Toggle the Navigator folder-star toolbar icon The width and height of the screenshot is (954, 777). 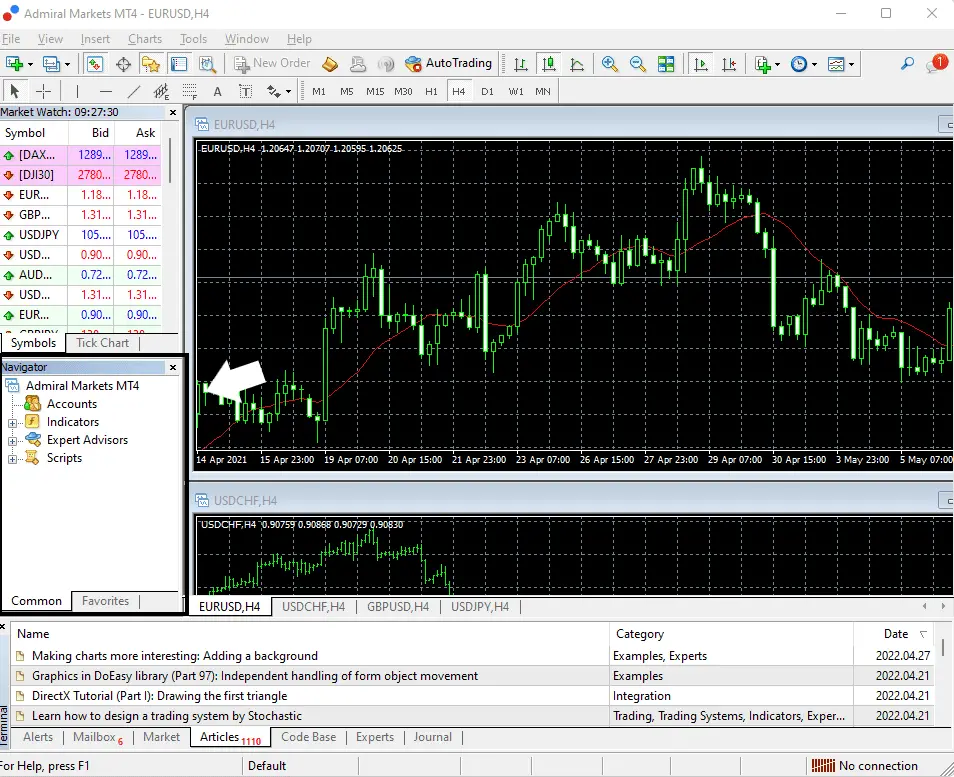[151, 63]
